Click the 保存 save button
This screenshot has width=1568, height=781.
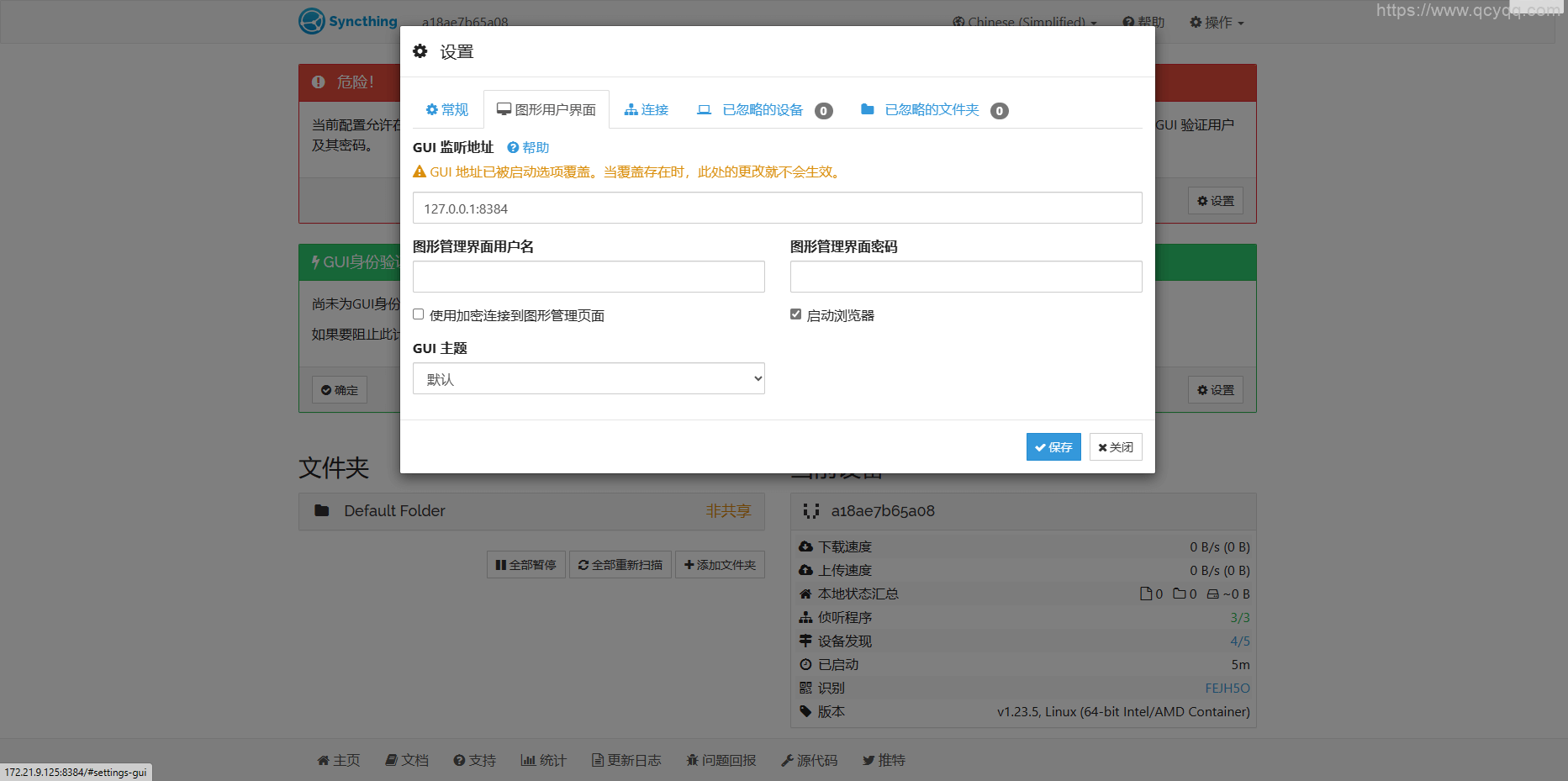point(1053,447)
